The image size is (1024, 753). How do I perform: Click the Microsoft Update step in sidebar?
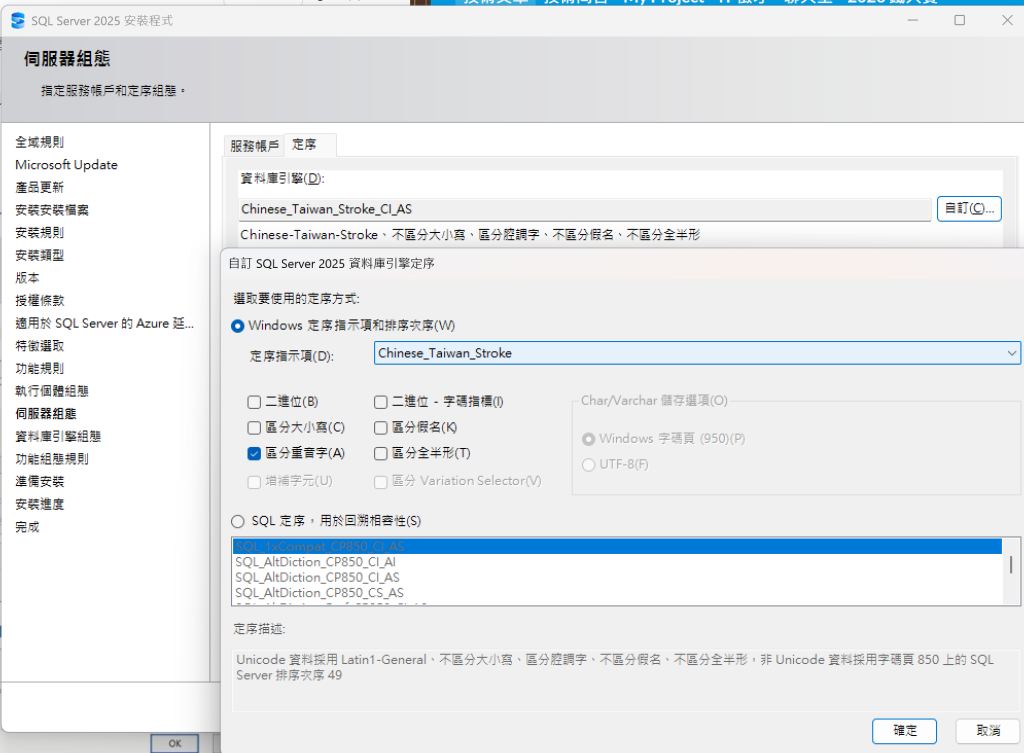click(67, 165)
